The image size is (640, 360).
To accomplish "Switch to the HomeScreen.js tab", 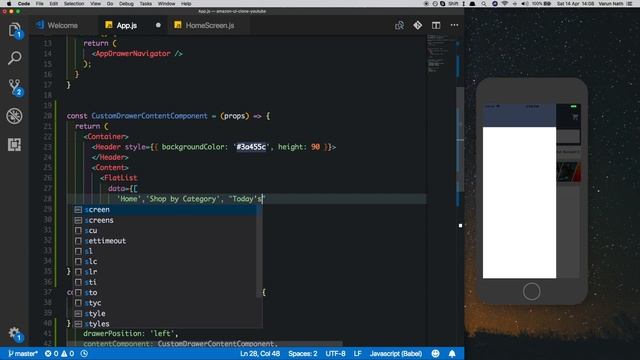I will click(x=210, y=25).
